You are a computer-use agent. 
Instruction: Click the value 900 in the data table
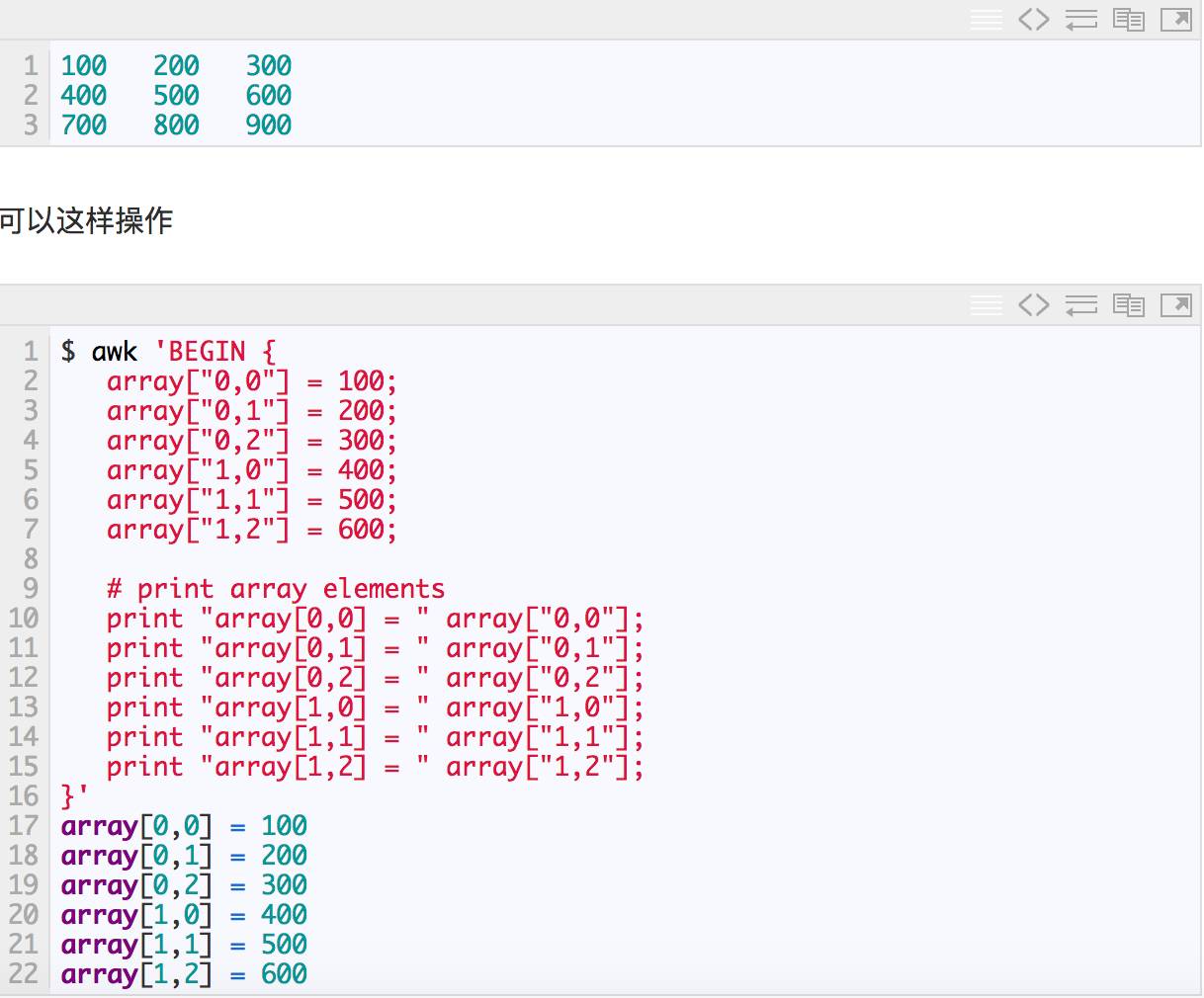click(x=269, y=125)
